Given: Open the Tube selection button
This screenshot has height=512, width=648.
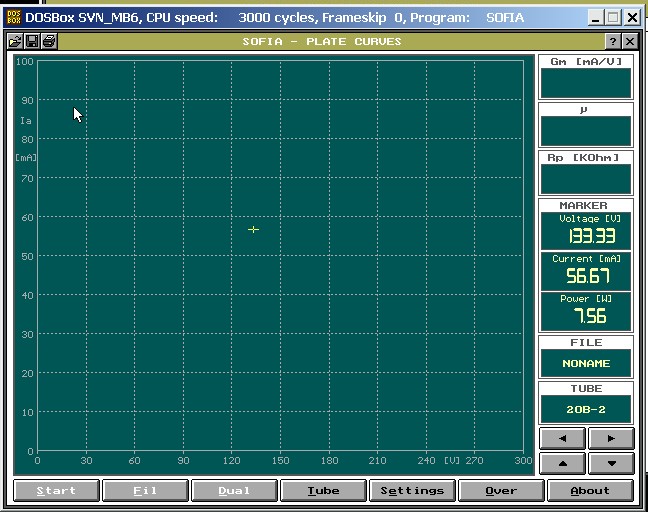Looking at the screenshot, I should 323,490.
